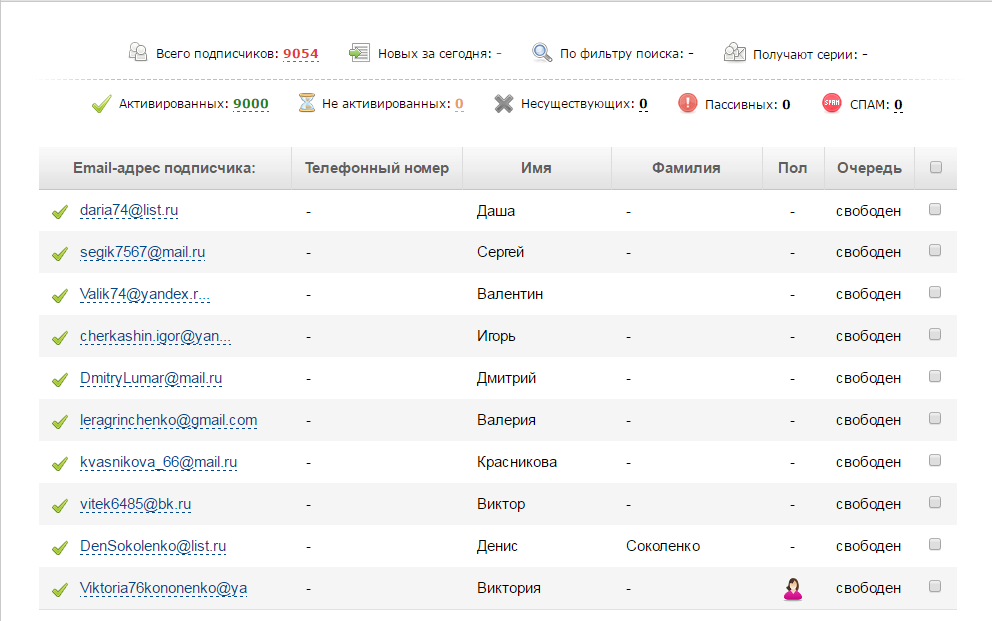Click the gray X nonexistent icon
994x621 pixels.
[x=504, y=103]
